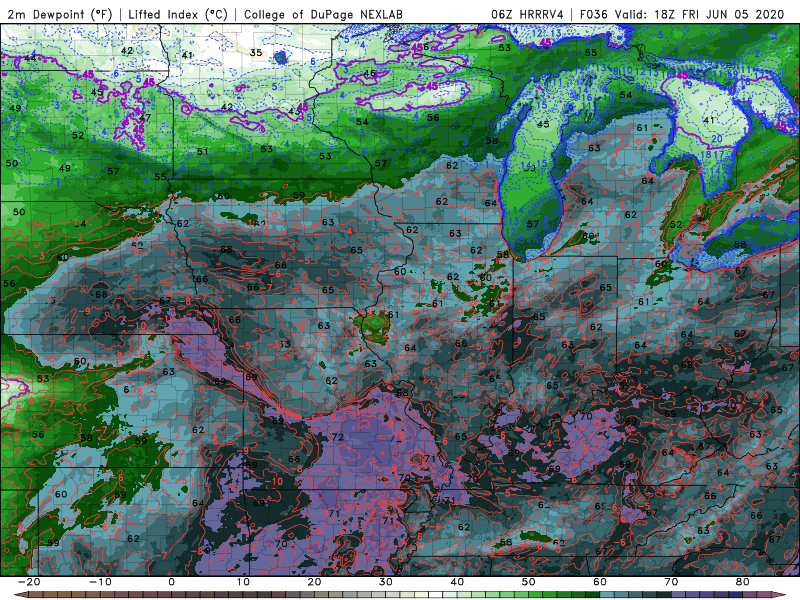Pick the purple segment on the color bar above 70
This screenshot has height=600, width=800.
click(679, 595)
